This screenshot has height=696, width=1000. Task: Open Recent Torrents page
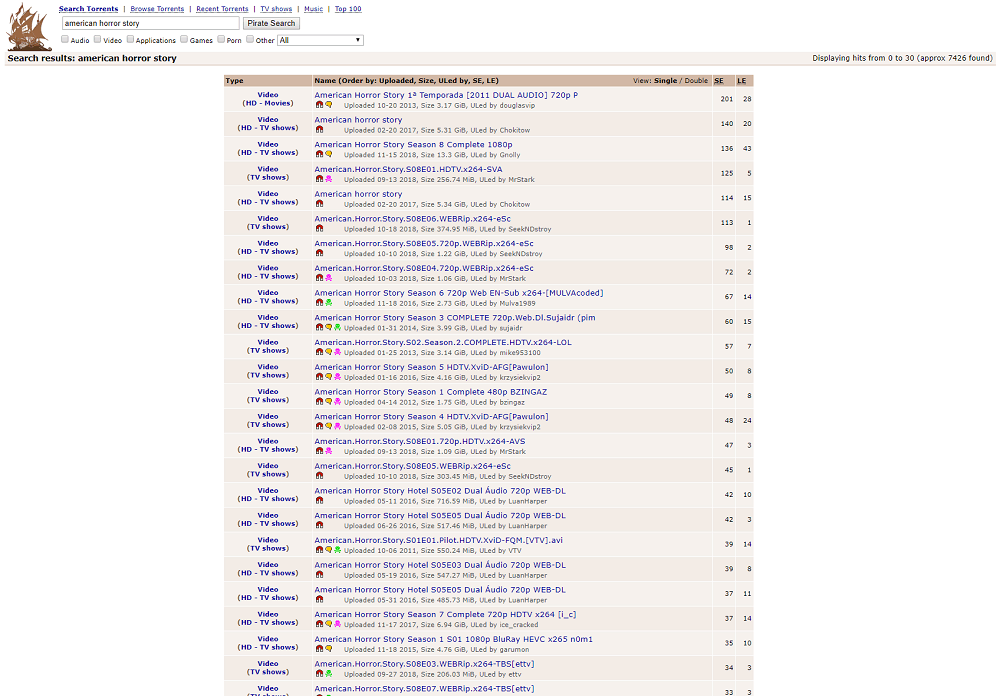(x=222, y=9)
